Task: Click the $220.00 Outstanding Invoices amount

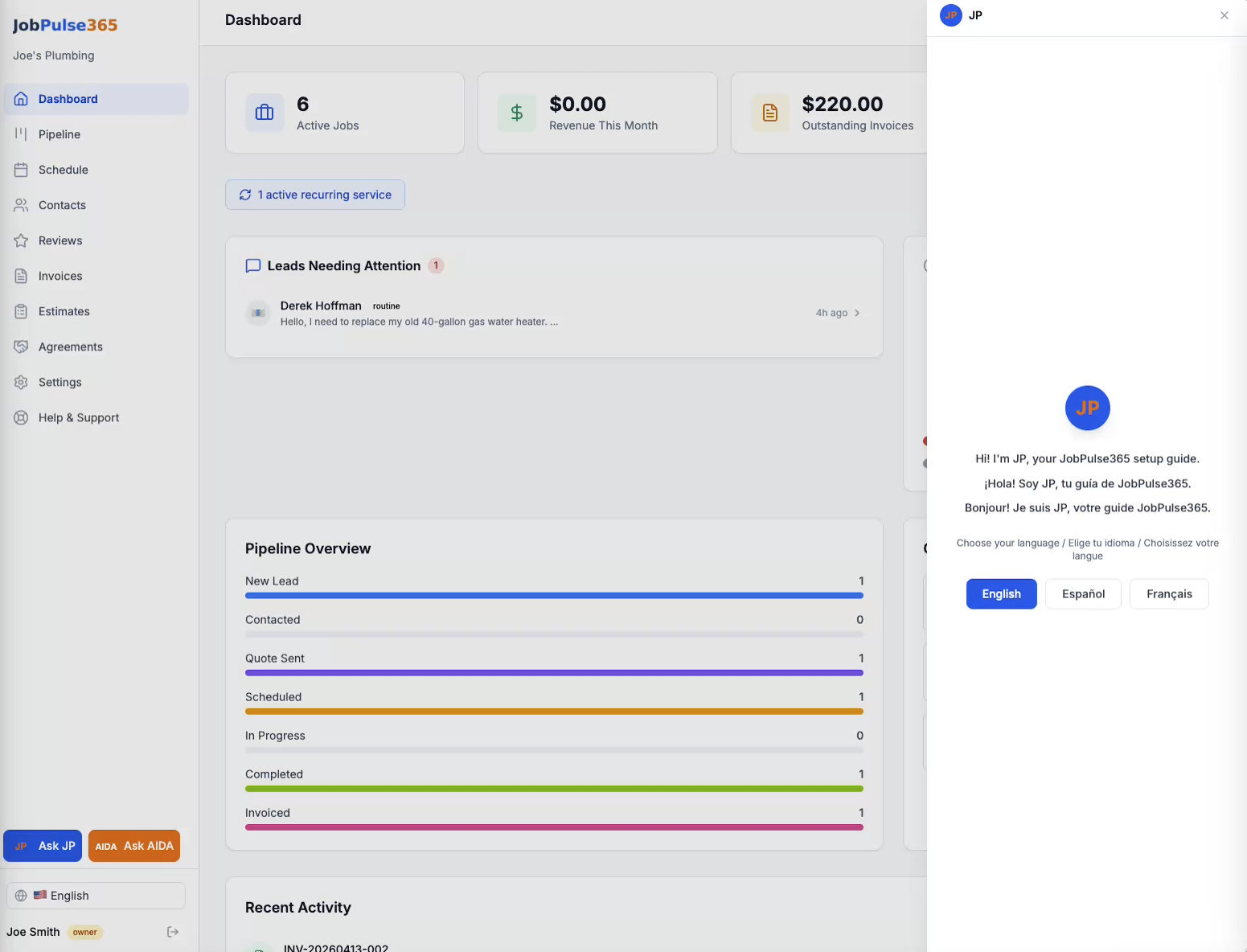Action: click(843, 104)
